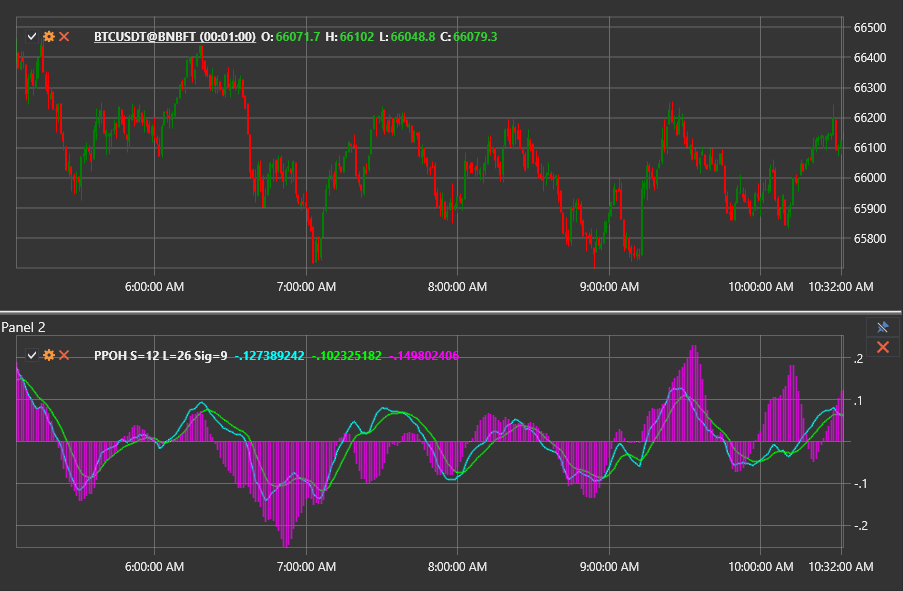The height and width of the screenshot is (591, 903).
Task: Open settings gear for PPOH indicator
Action: click(49, 355)
